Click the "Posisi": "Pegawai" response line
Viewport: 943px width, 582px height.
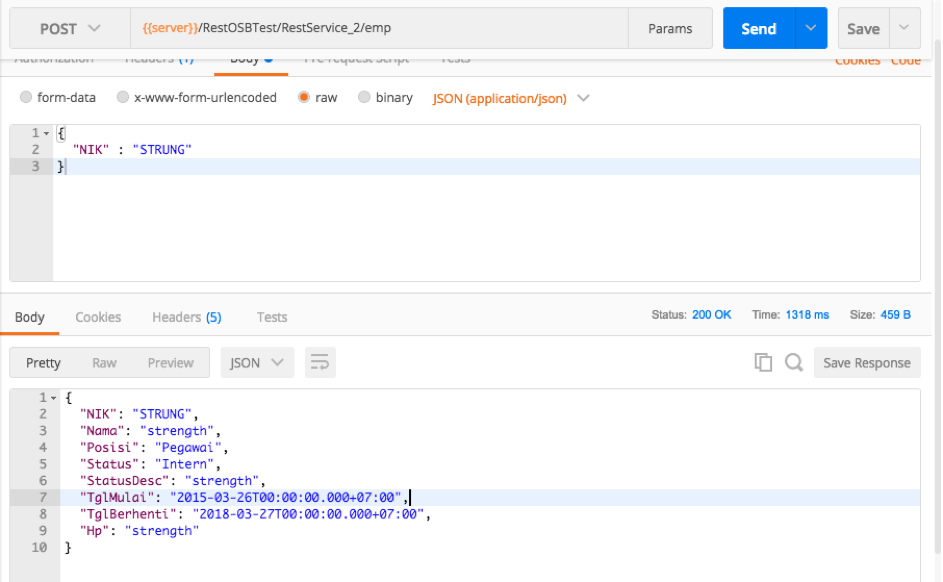click(490, 447)
